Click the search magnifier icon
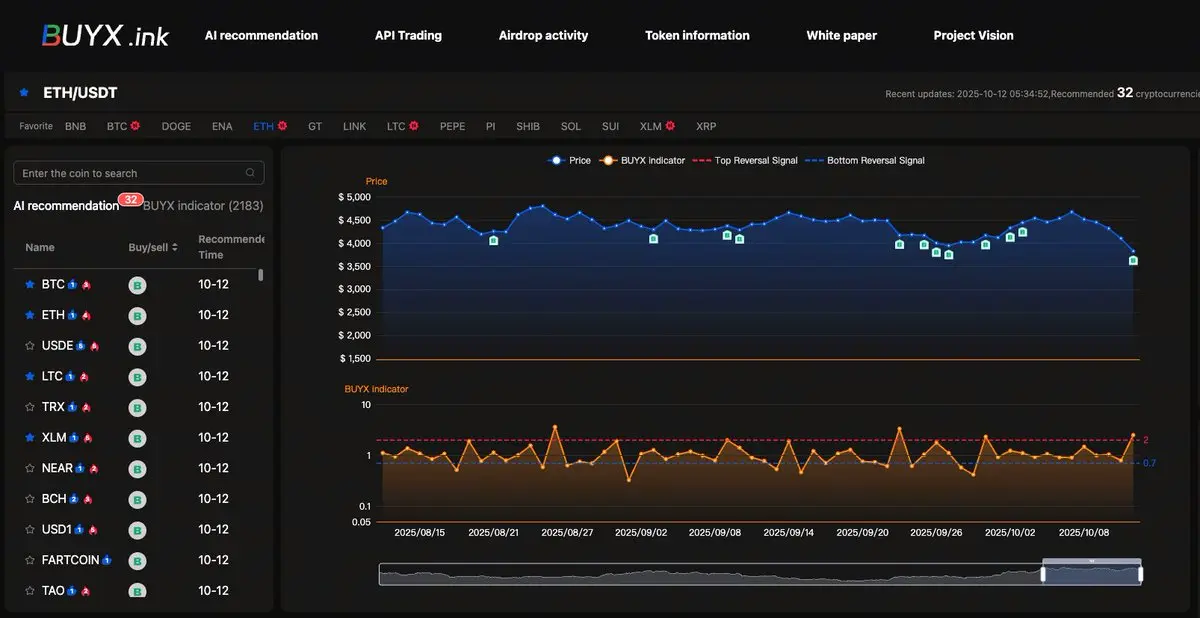Viewport: 1200px width, 618px height. click(250, 173)
